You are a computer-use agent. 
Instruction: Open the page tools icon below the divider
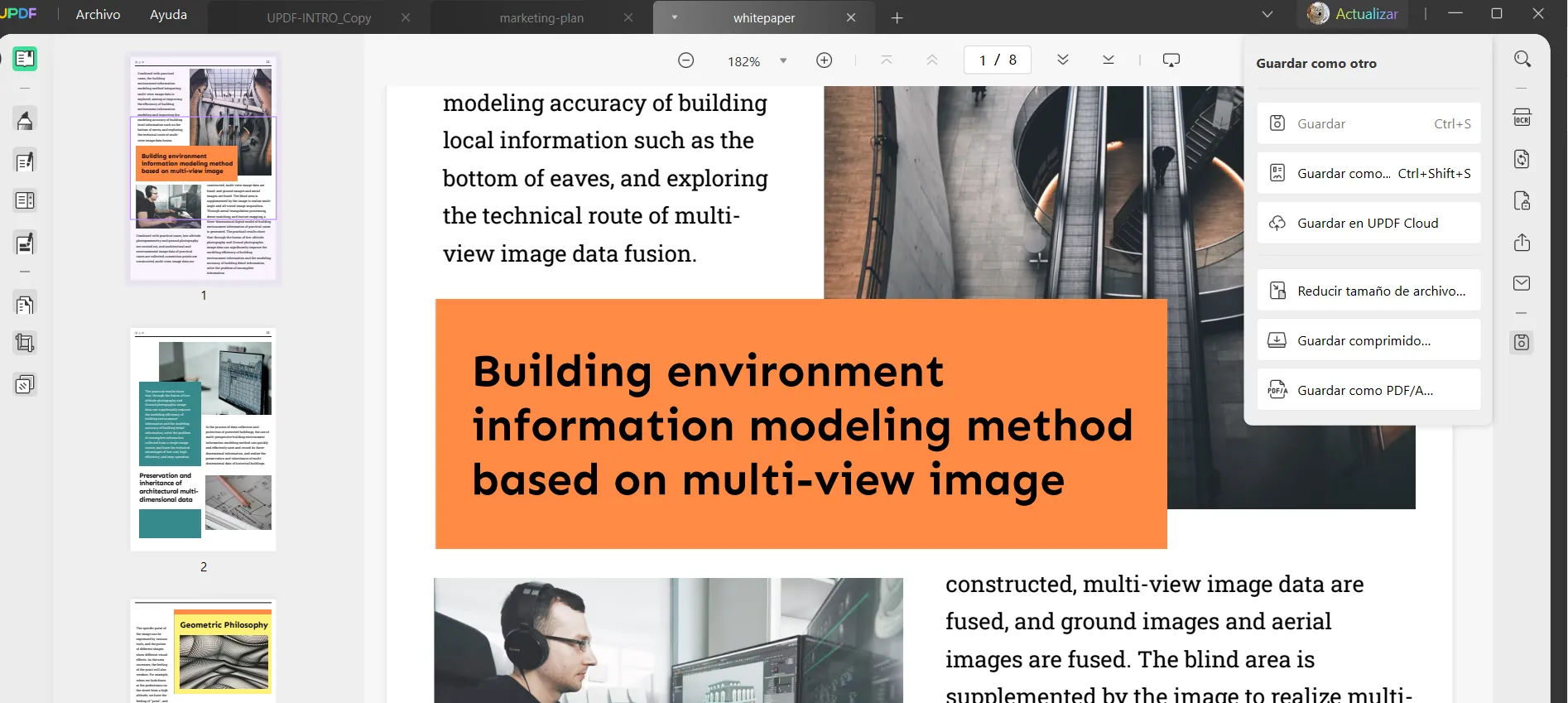coord(25,305)
